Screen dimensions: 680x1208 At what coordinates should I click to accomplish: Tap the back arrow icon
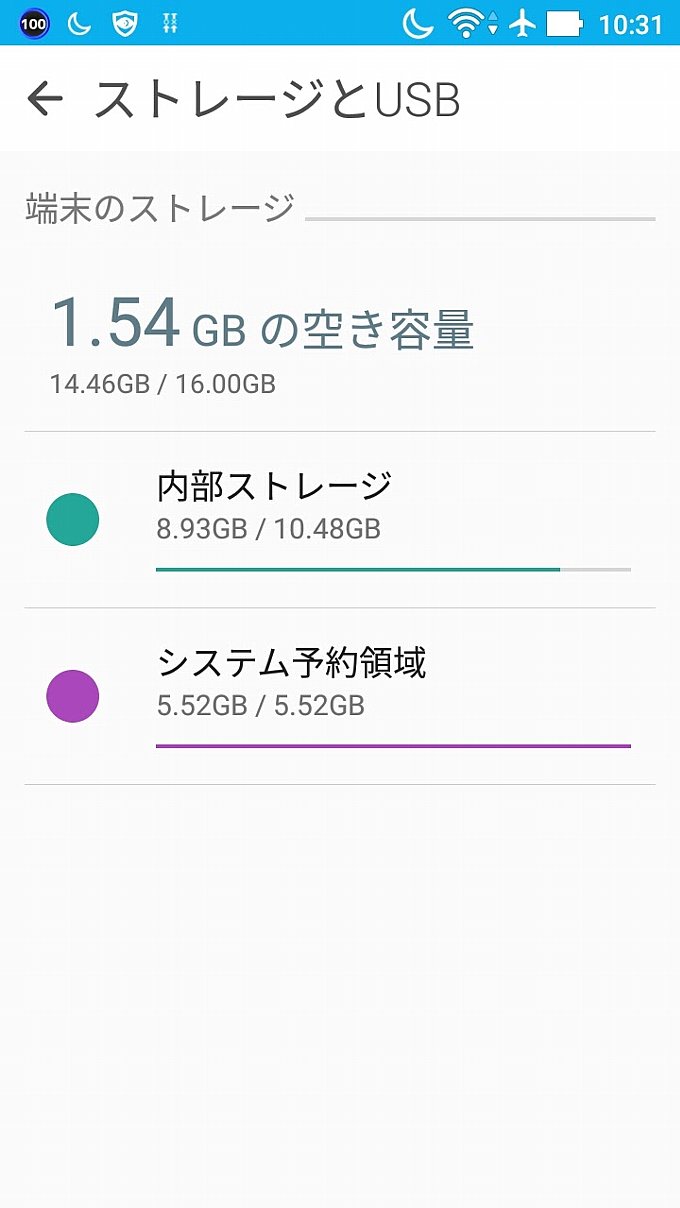(45, 99)
